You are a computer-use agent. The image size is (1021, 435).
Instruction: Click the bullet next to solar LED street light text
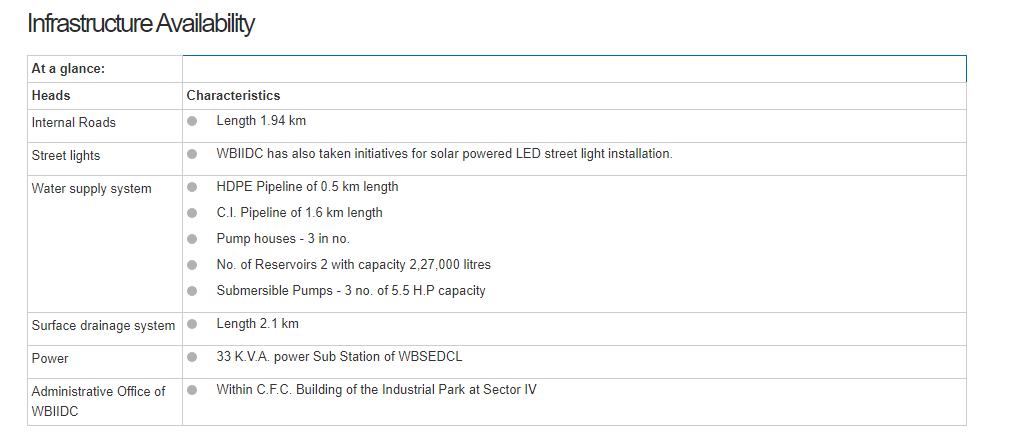point(192,155)
